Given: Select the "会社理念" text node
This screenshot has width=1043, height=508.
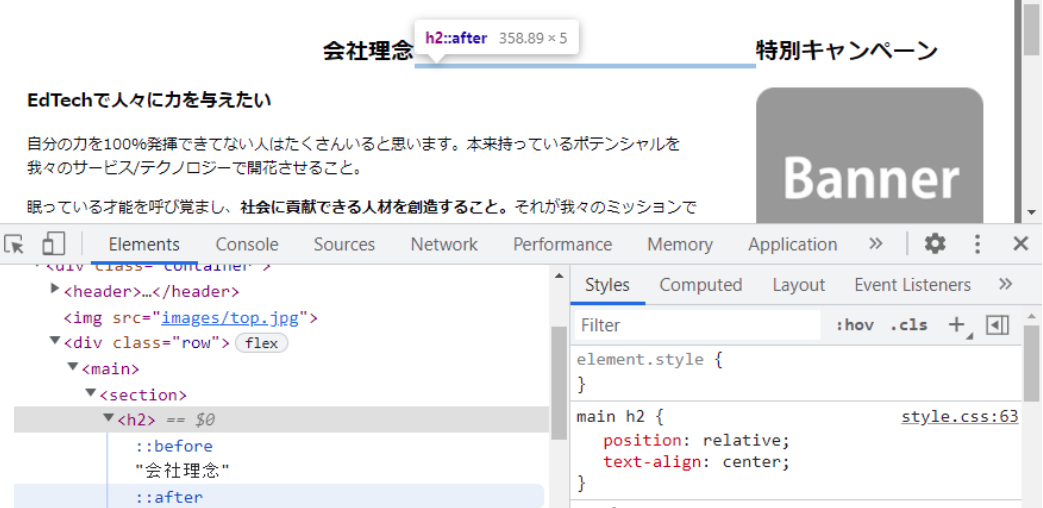Looking at the screenshot, I should [x=183, y=471].
